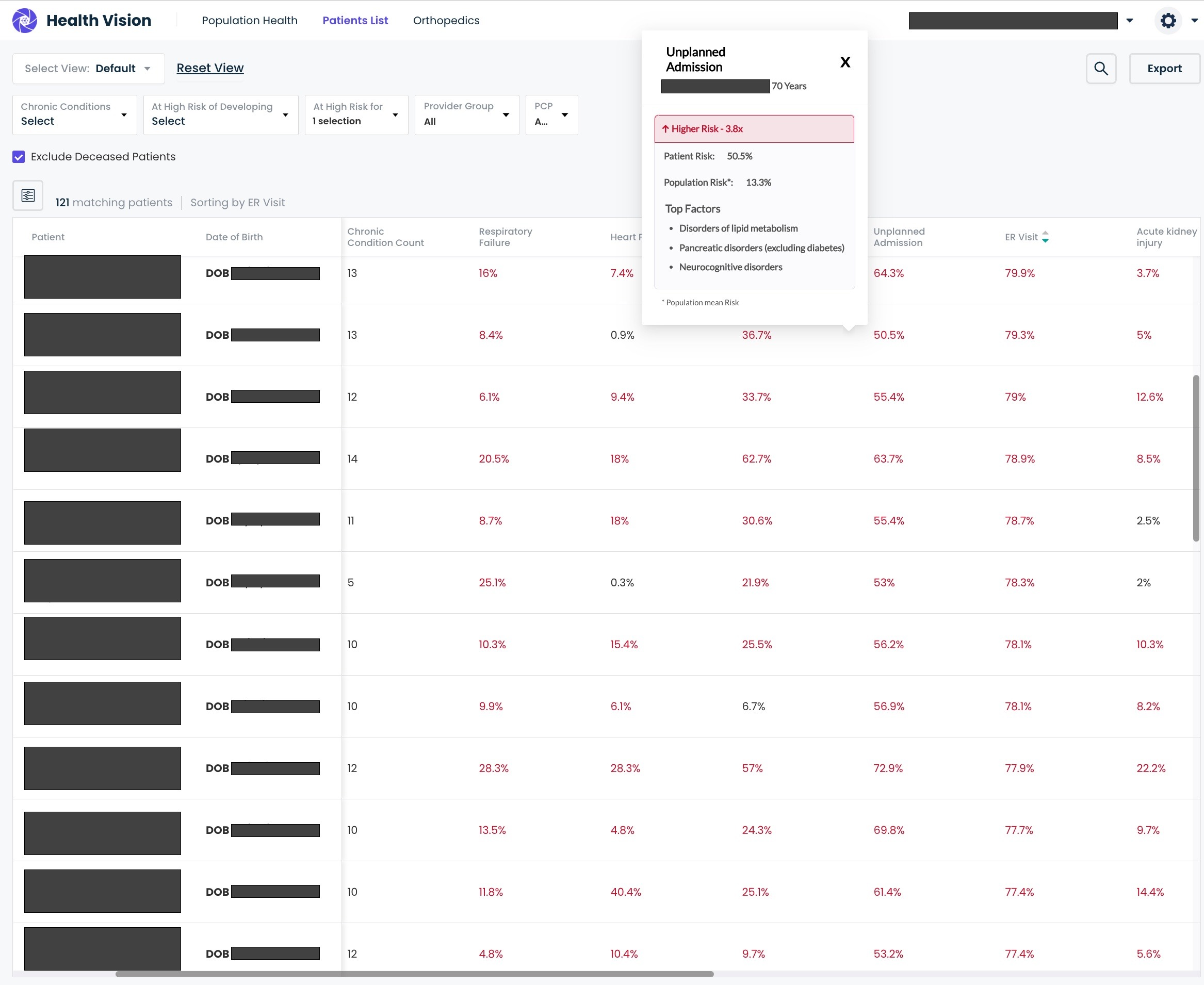Go to Population Health tab
1204x985 pixels.
[x=250, y=21]
